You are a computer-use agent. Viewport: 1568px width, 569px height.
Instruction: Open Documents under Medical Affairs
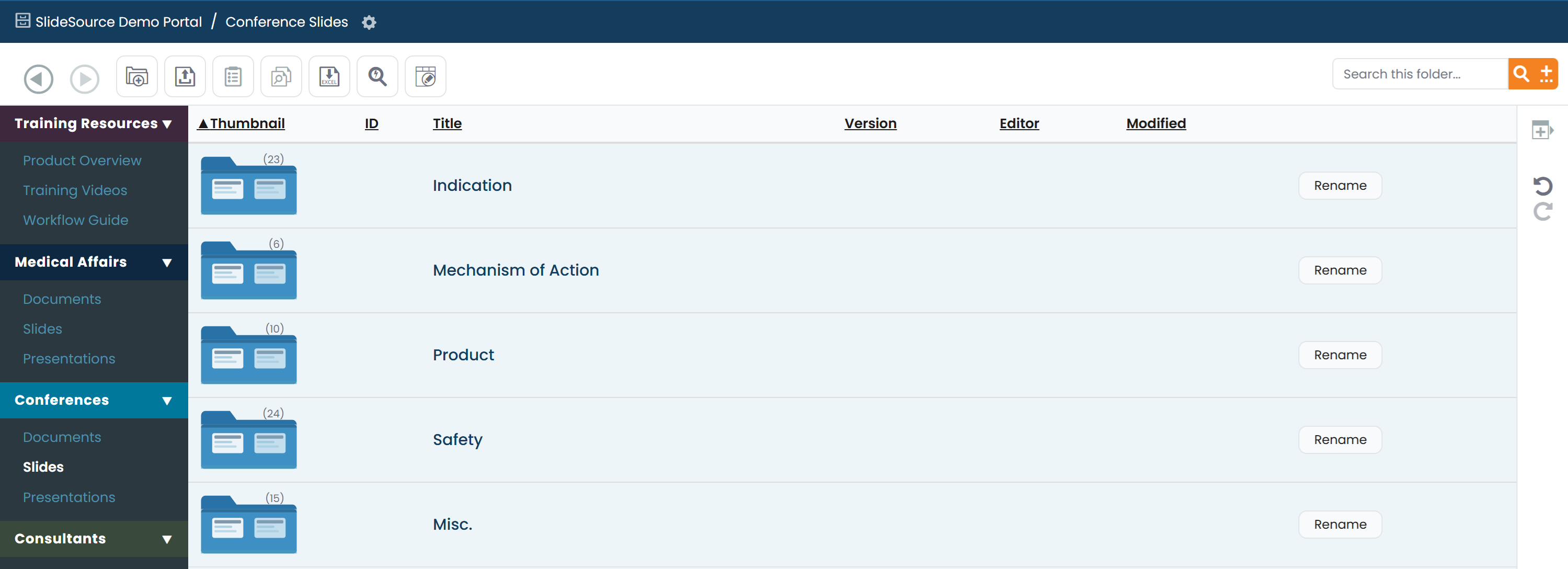tap(62, 300)
